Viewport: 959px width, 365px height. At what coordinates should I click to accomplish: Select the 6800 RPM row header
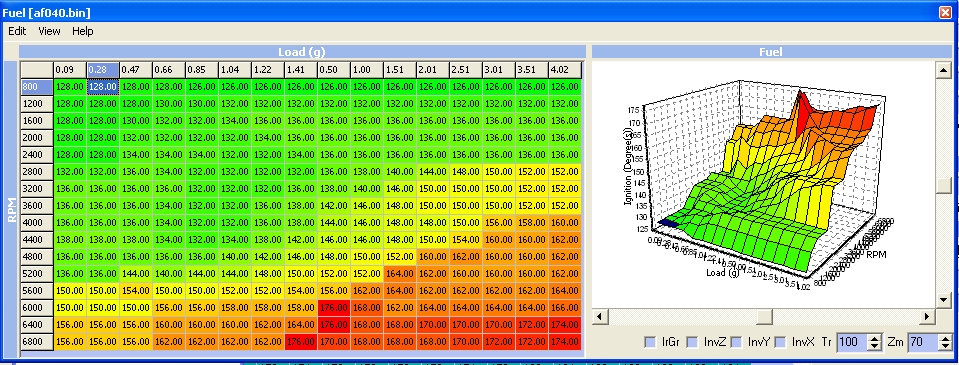click(37, 342)
